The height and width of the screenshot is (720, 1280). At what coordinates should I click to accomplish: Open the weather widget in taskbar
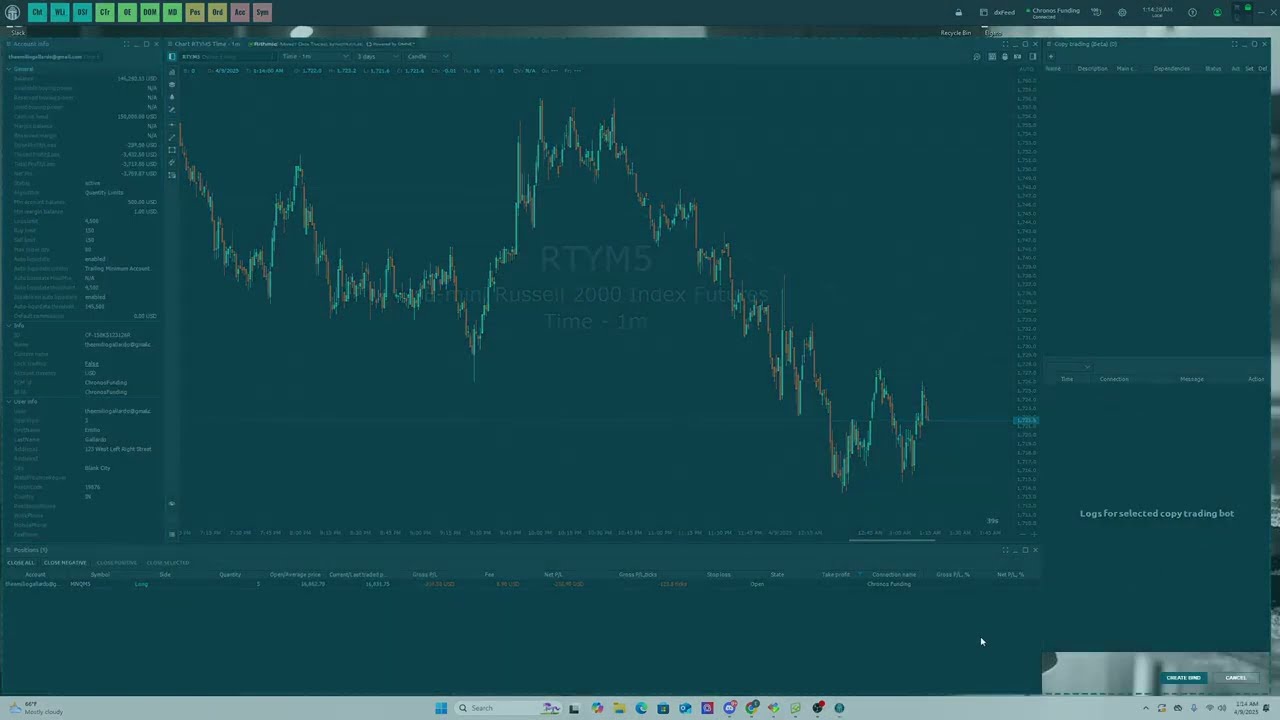36,708
